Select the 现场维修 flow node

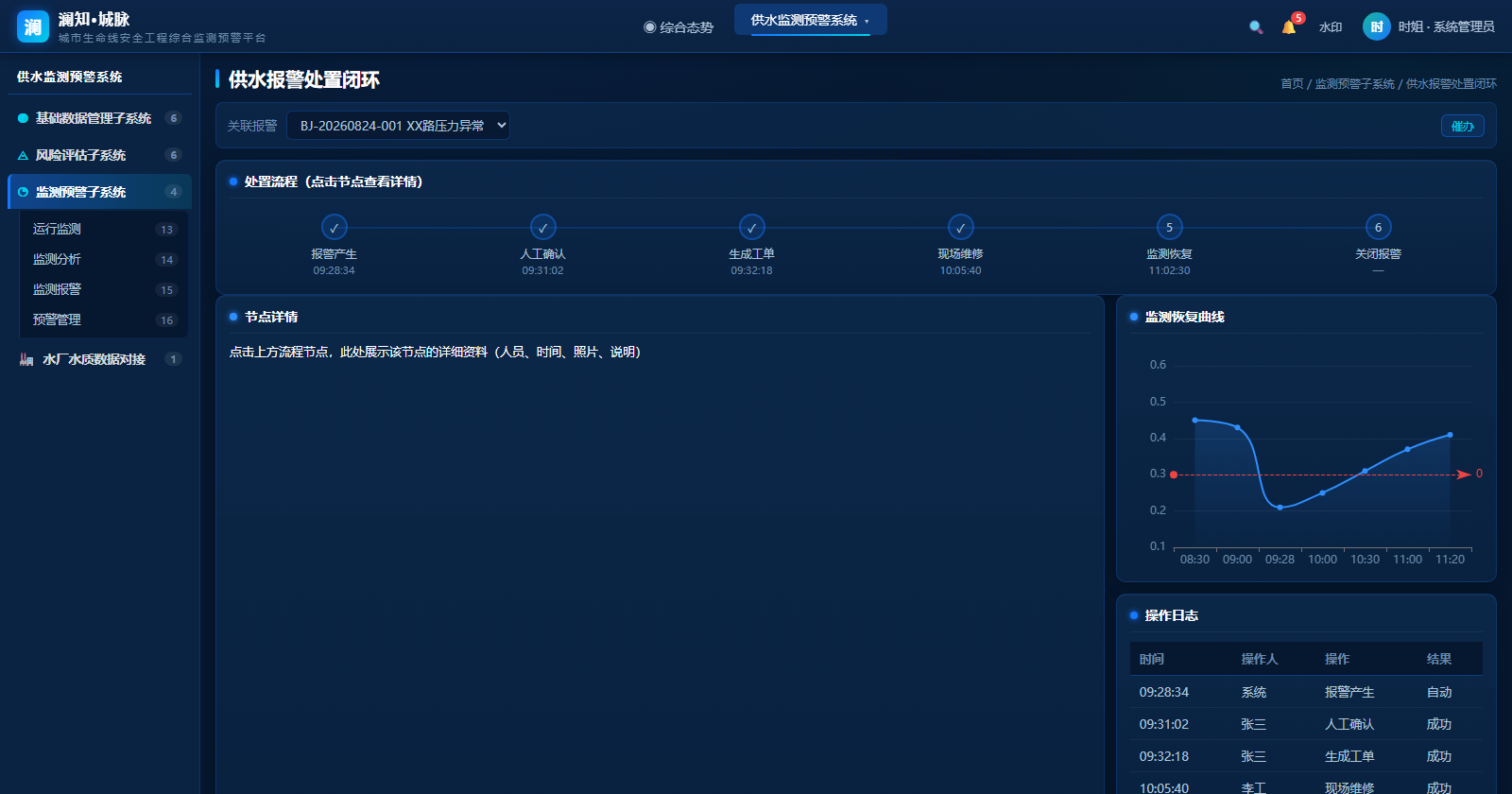pyautogui.click(x=961, y=227)
